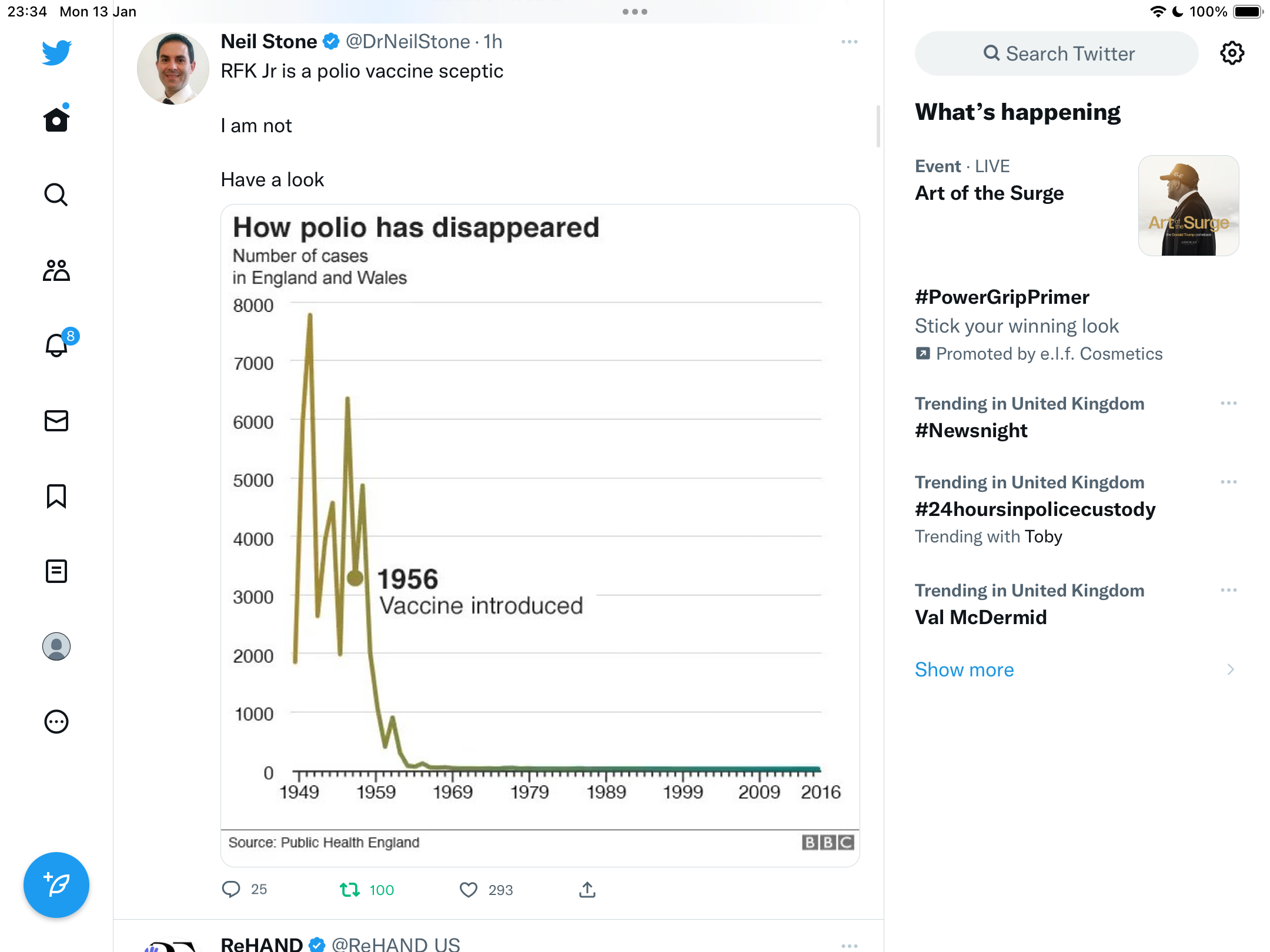
Task: Open the More circle icon in sidebar
Action: click(56, 722)
